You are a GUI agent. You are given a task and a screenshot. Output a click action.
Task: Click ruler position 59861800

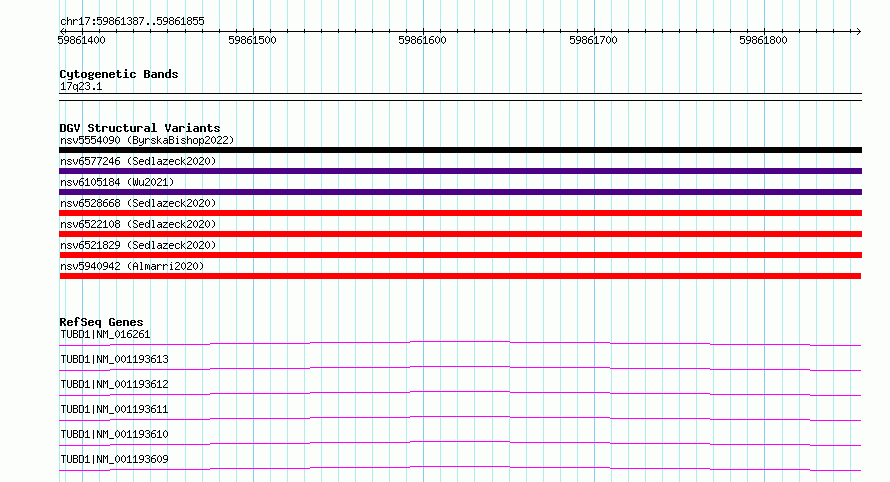click(x=763, y=40)
